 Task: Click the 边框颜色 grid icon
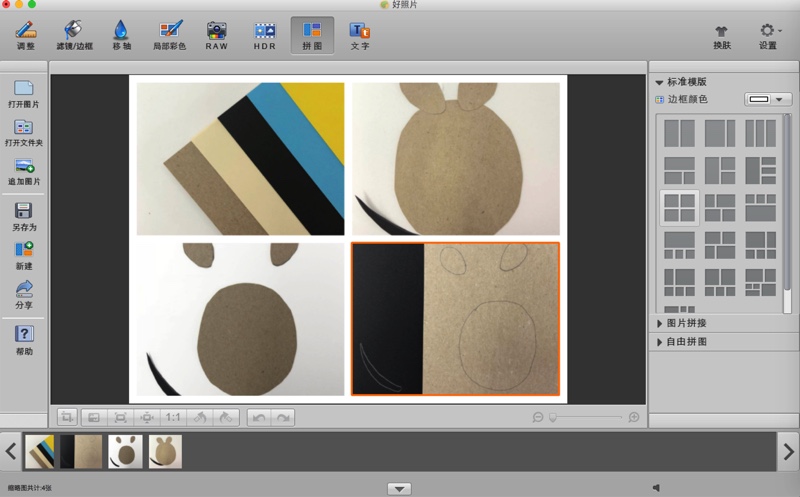click(x=659, y=100)
